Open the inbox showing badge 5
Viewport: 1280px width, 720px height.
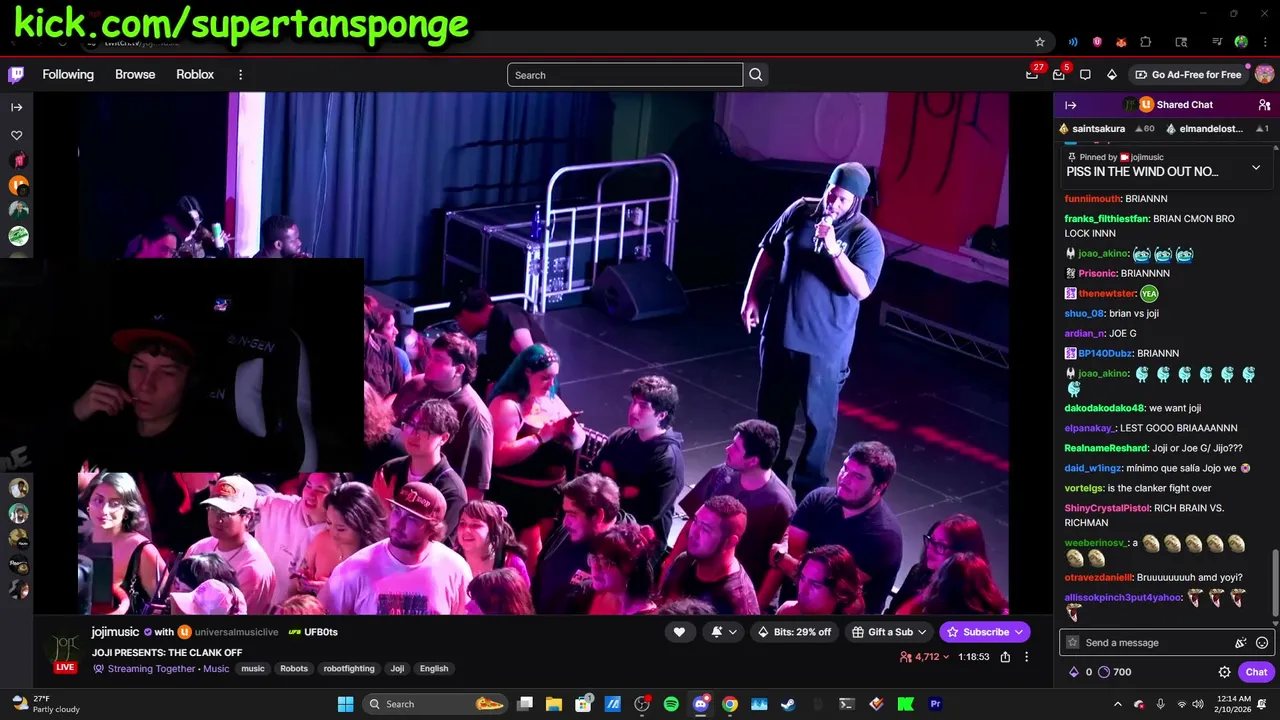tap(1059, 74)
